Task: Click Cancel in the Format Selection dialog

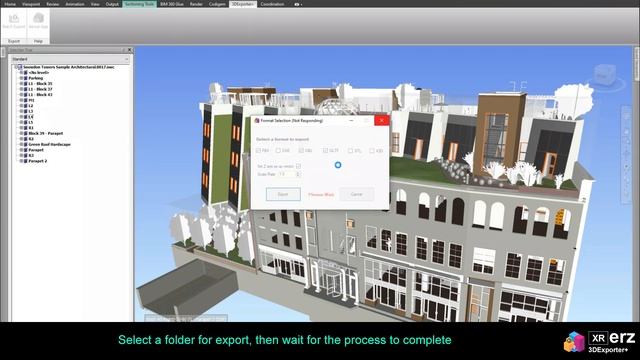Action: tap(357, 194)
